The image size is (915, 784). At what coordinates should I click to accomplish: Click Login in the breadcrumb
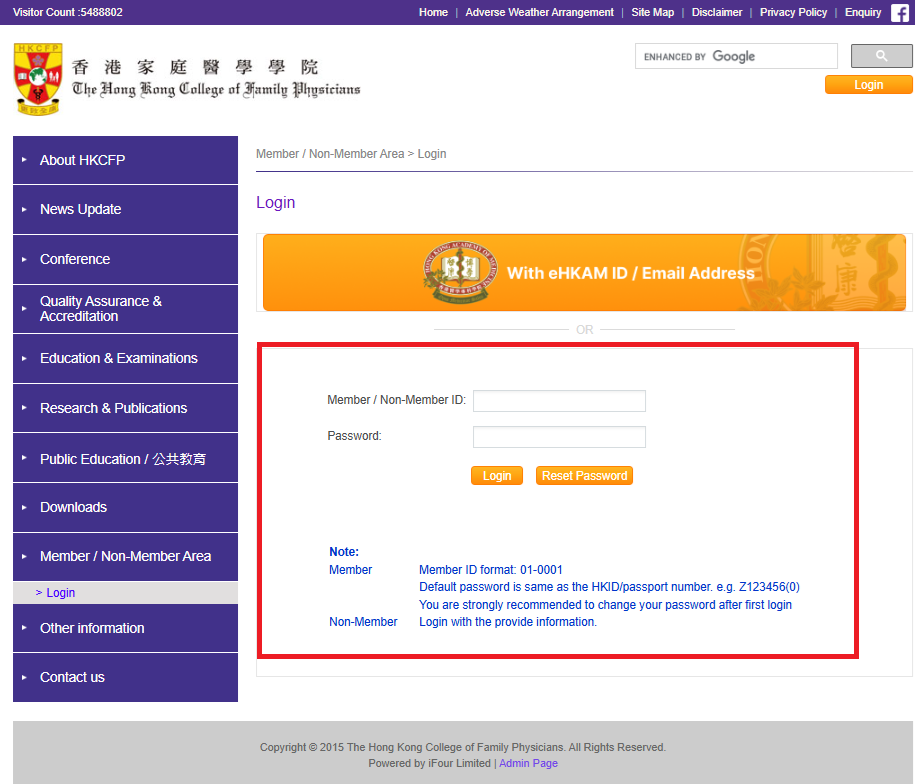click(x=432, y=154)
